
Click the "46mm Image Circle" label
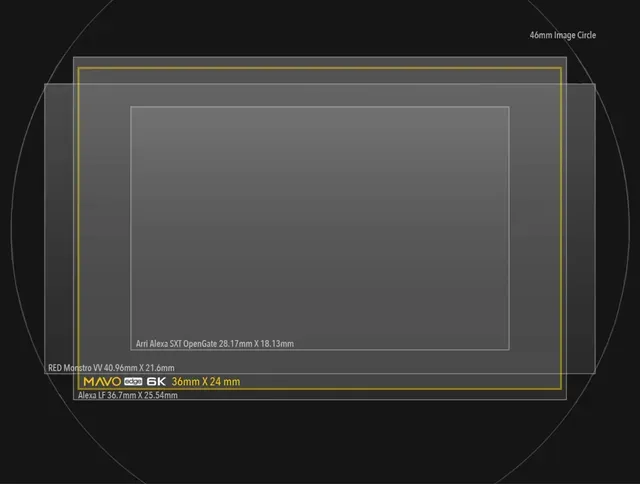[x=562, y=36]
